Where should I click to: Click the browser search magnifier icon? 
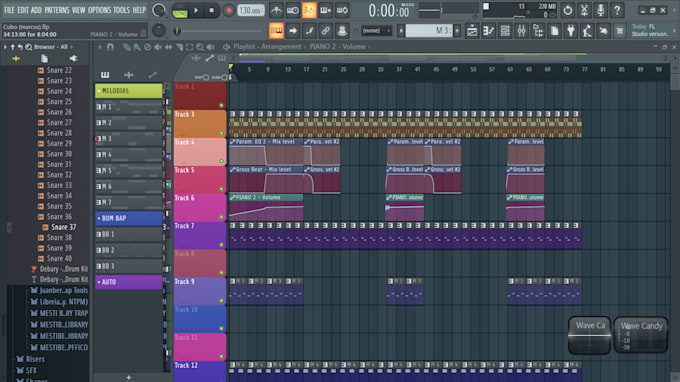pyautogui.click(x=28, y=47)
